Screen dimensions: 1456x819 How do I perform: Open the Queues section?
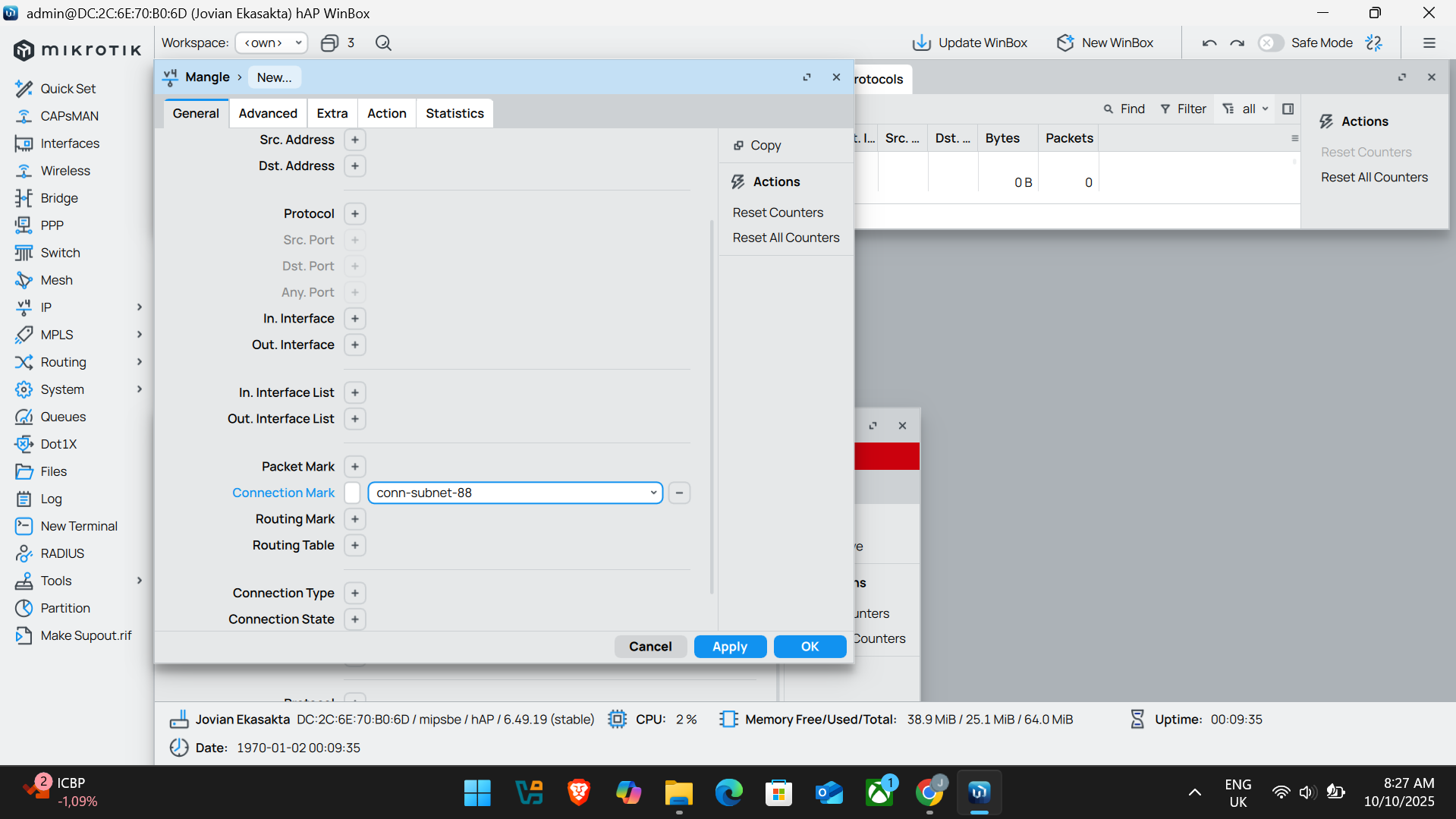(63, 417)
